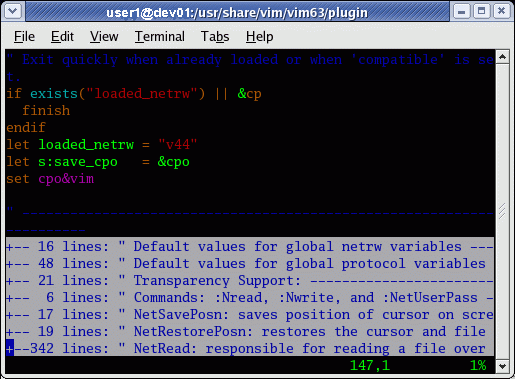This screenshot has height=379, width=515.
Task: Click the scrollbar down arrow
Action: pyautogui.click(x=502, y=366)
